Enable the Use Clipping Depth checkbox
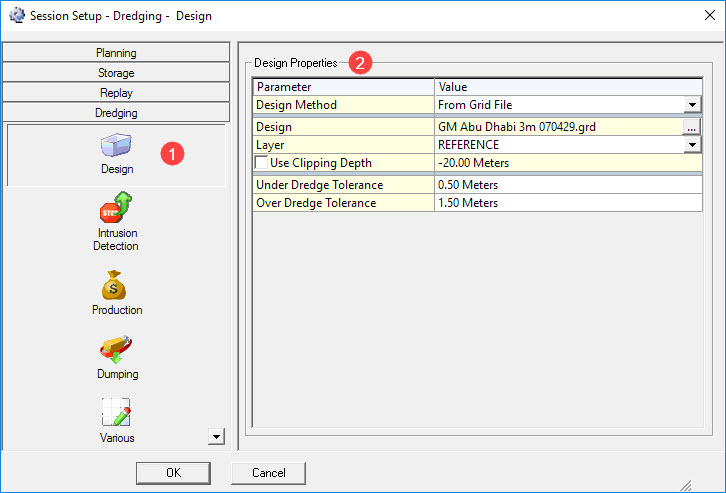The height and width of the screenshot is (493, 726). pos(262,162)
